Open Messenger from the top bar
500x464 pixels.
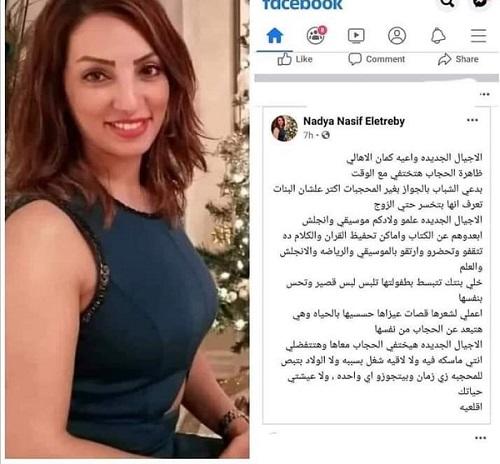pyautogui.click(x=480, y=3)
